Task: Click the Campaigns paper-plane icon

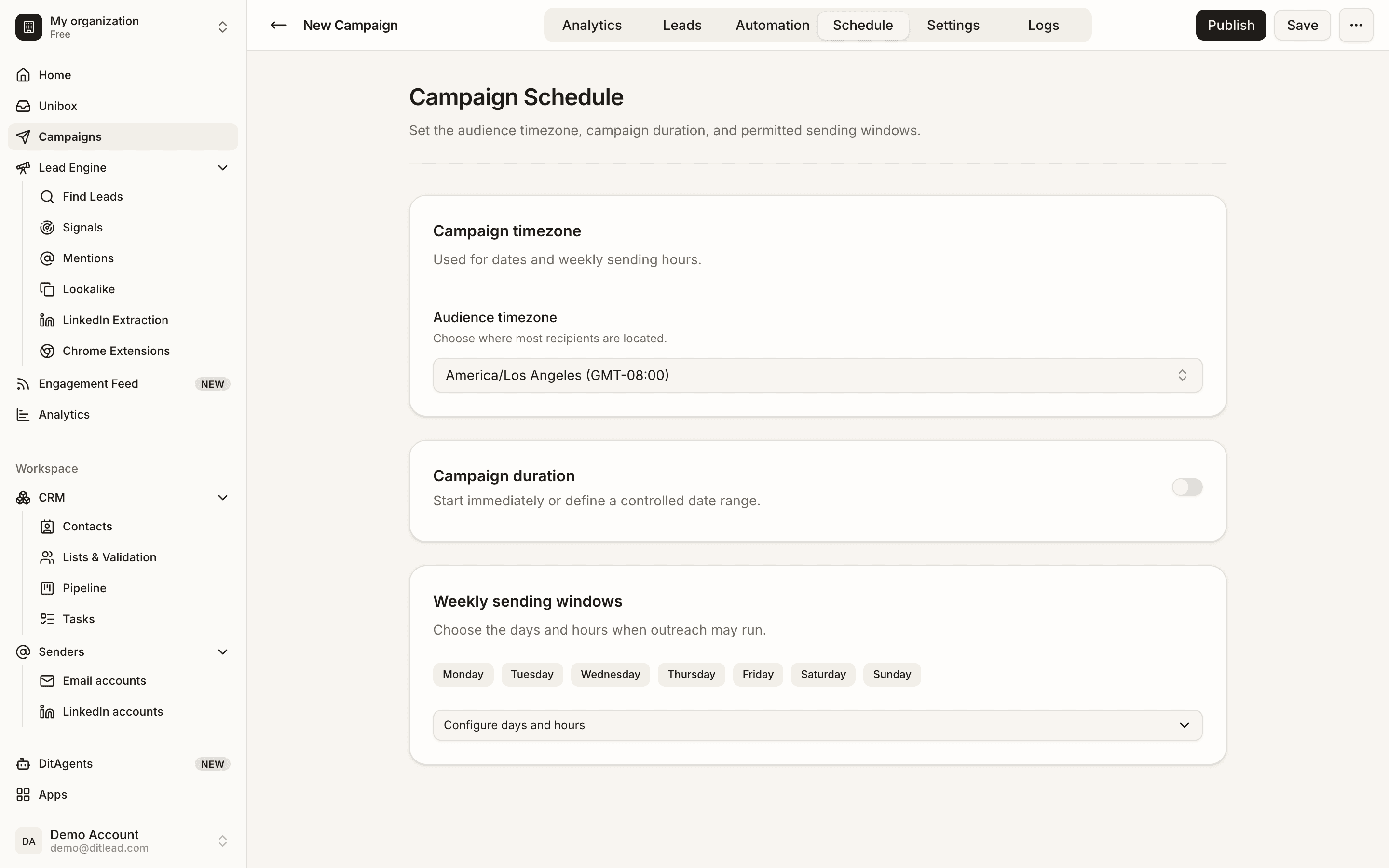Action: [23, 136]
